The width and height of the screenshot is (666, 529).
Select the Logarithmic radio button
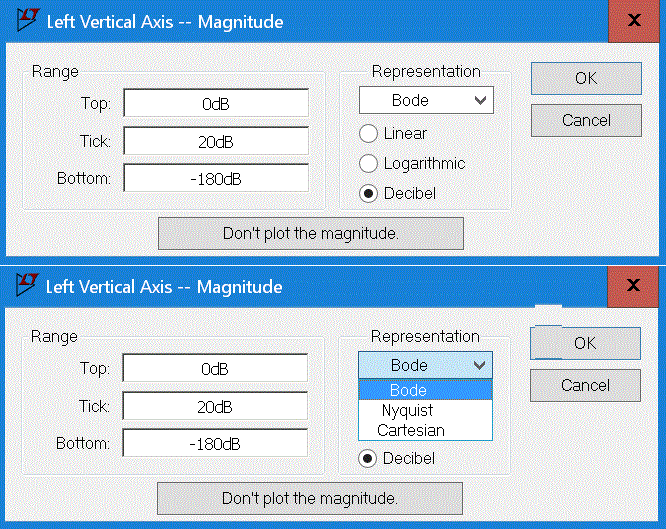click(369, 163)
